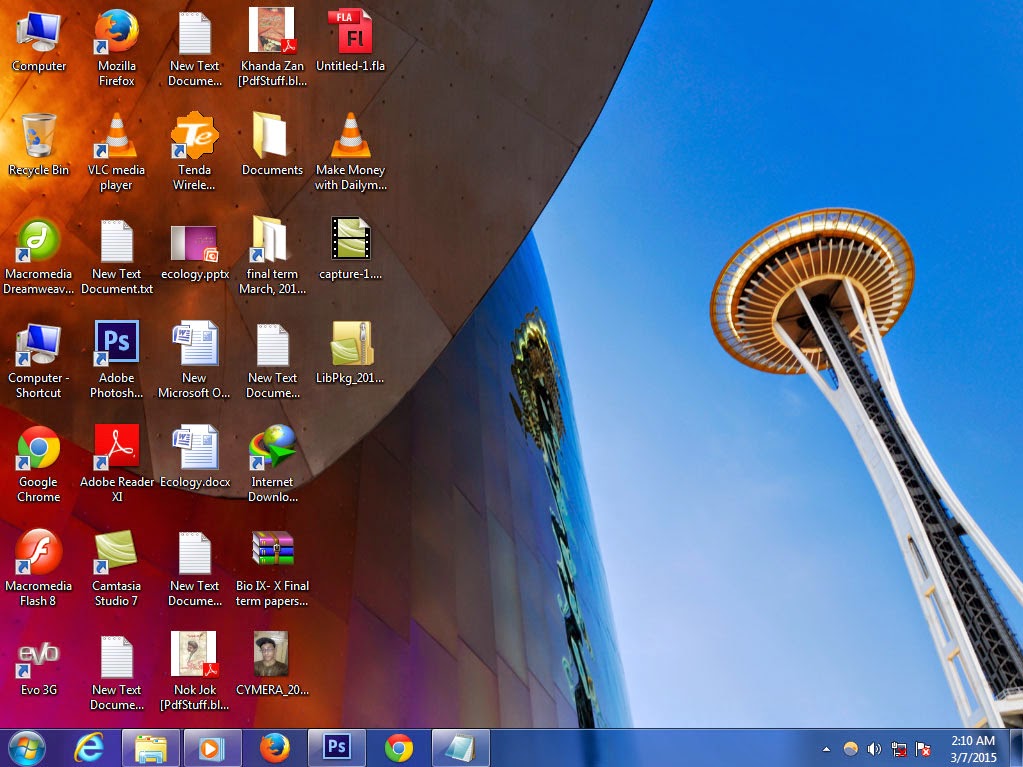Open the network status tray icon
The width and height of the screenshot is (1023, 767).
coord(899,749)
